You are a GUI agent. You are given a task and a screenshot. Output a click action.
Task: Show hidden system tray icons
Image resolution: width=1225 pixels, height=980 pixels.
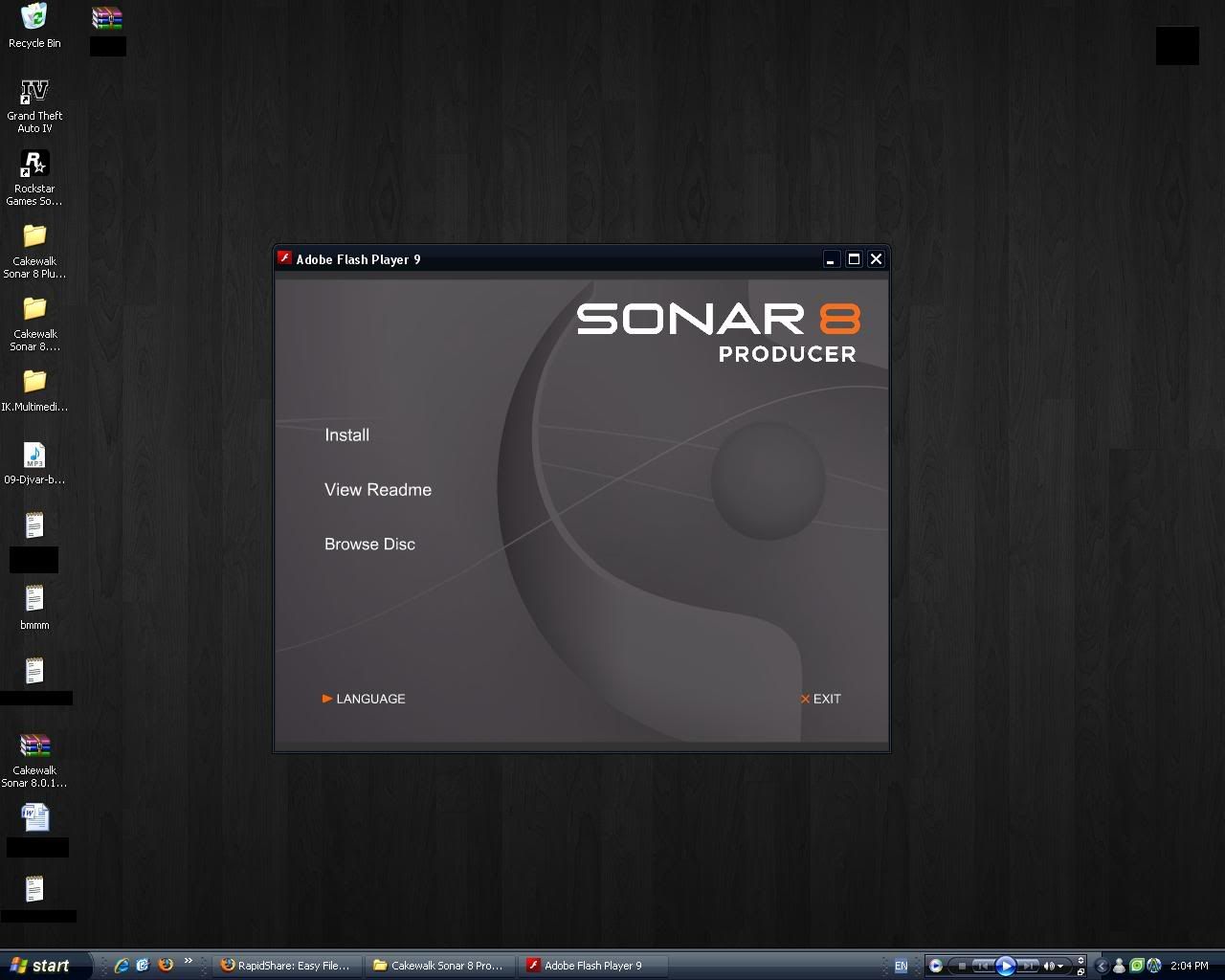(1102, 966)
